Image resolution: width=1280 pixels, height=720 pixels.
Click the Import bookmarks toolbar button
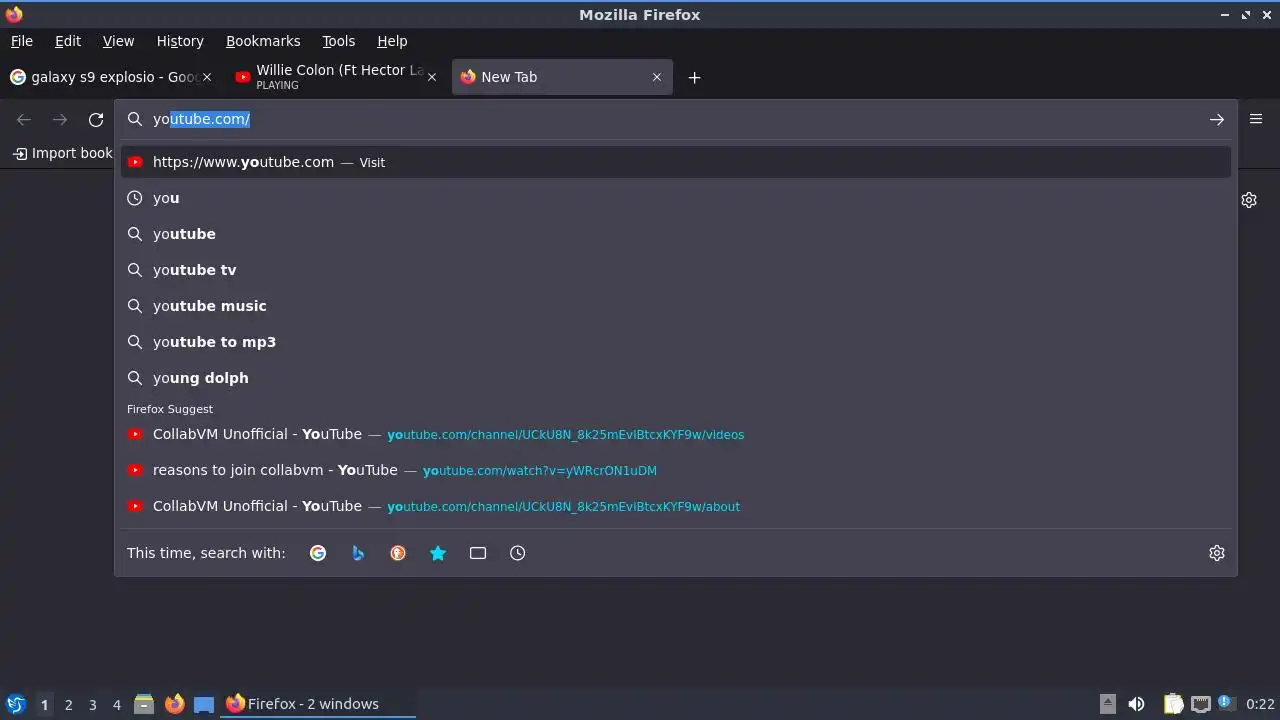tap(62, 153)
